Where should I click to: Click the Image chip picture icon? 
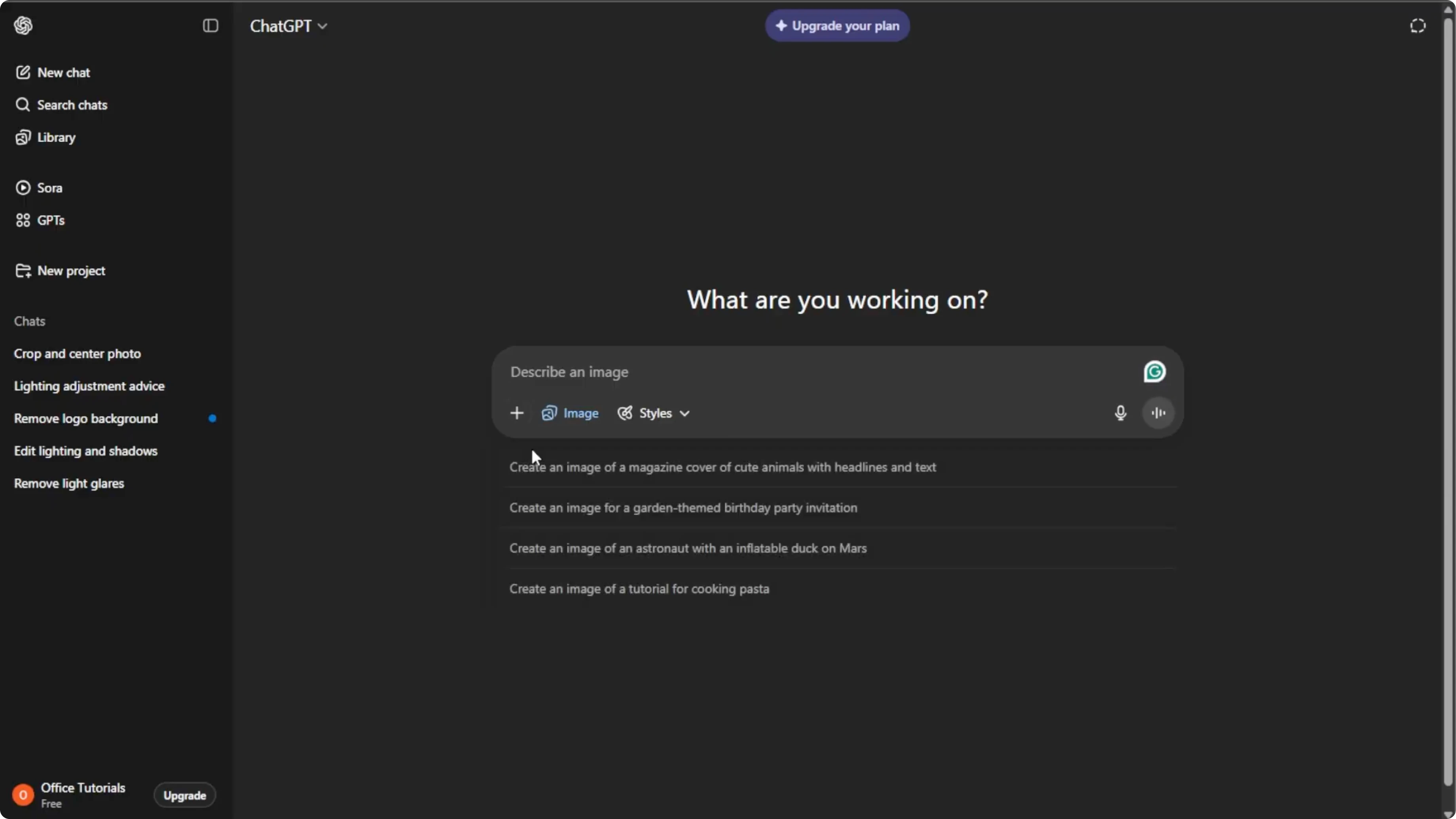(x=549, y=413)
